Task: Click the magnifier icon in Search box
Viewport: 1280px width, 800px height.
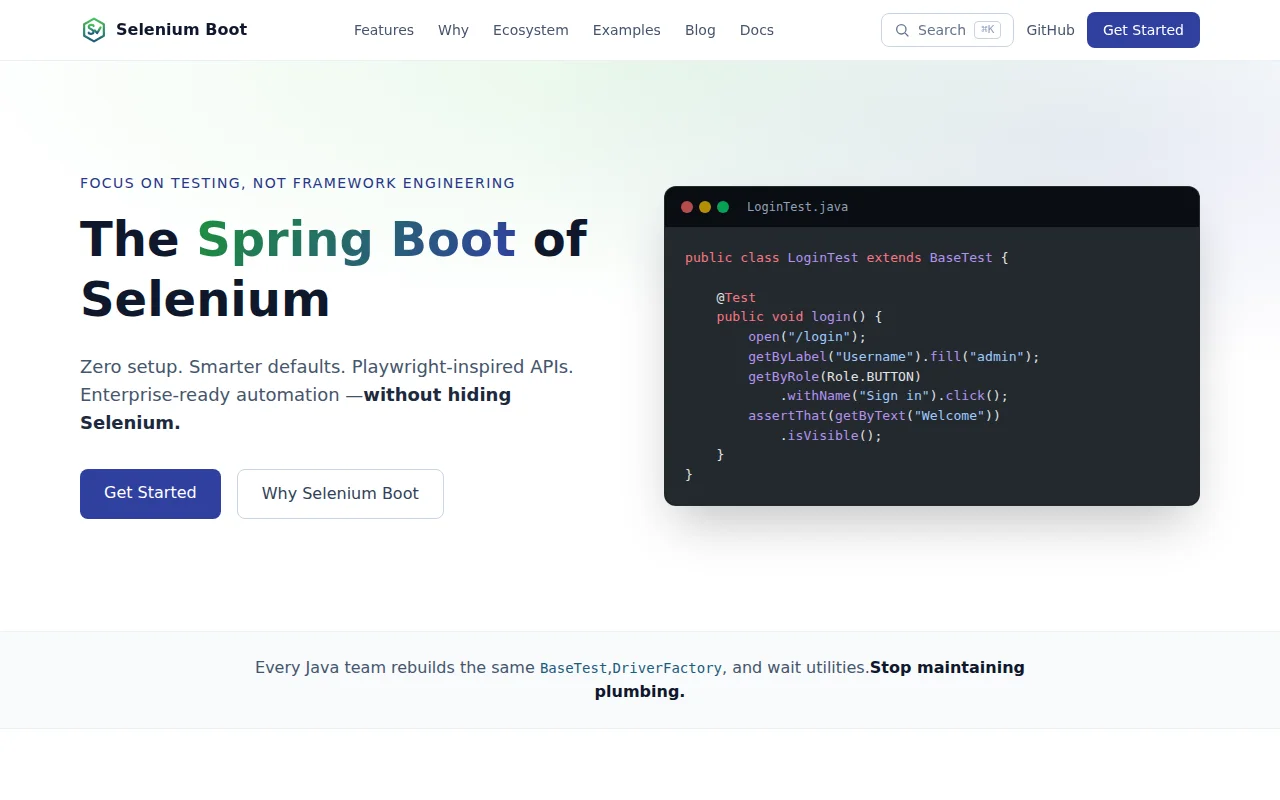Action: (902, 30)
